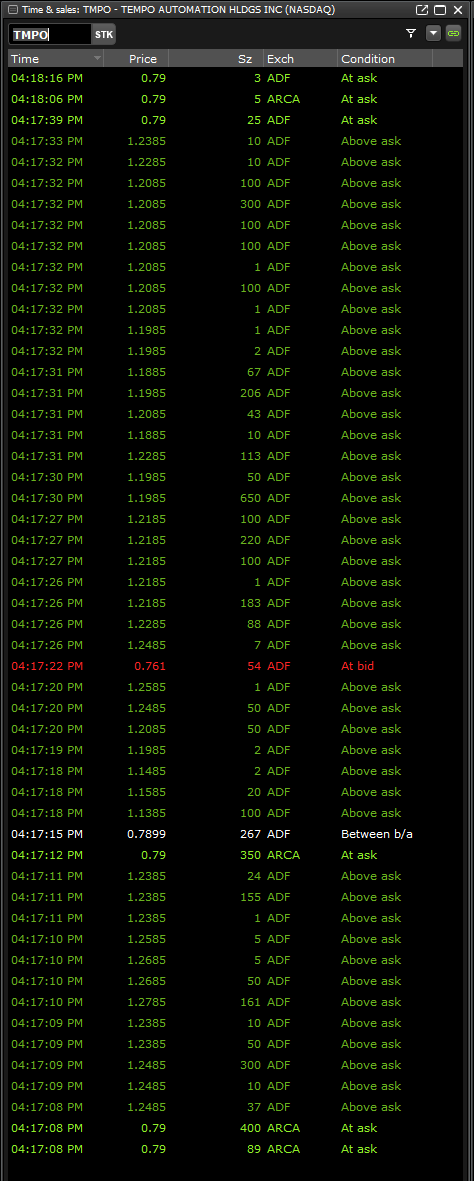Image resolution: width=474 pixels, height=1181 pixels.
Task: Click the 54 size cell in the red row
Action: click(253, 666)
